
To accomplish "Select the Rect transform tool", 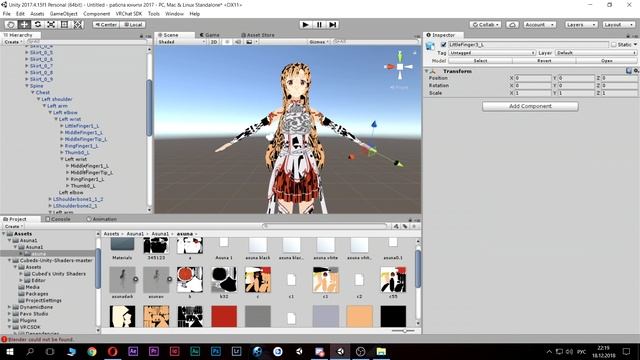I will click(x=64, y=24).
